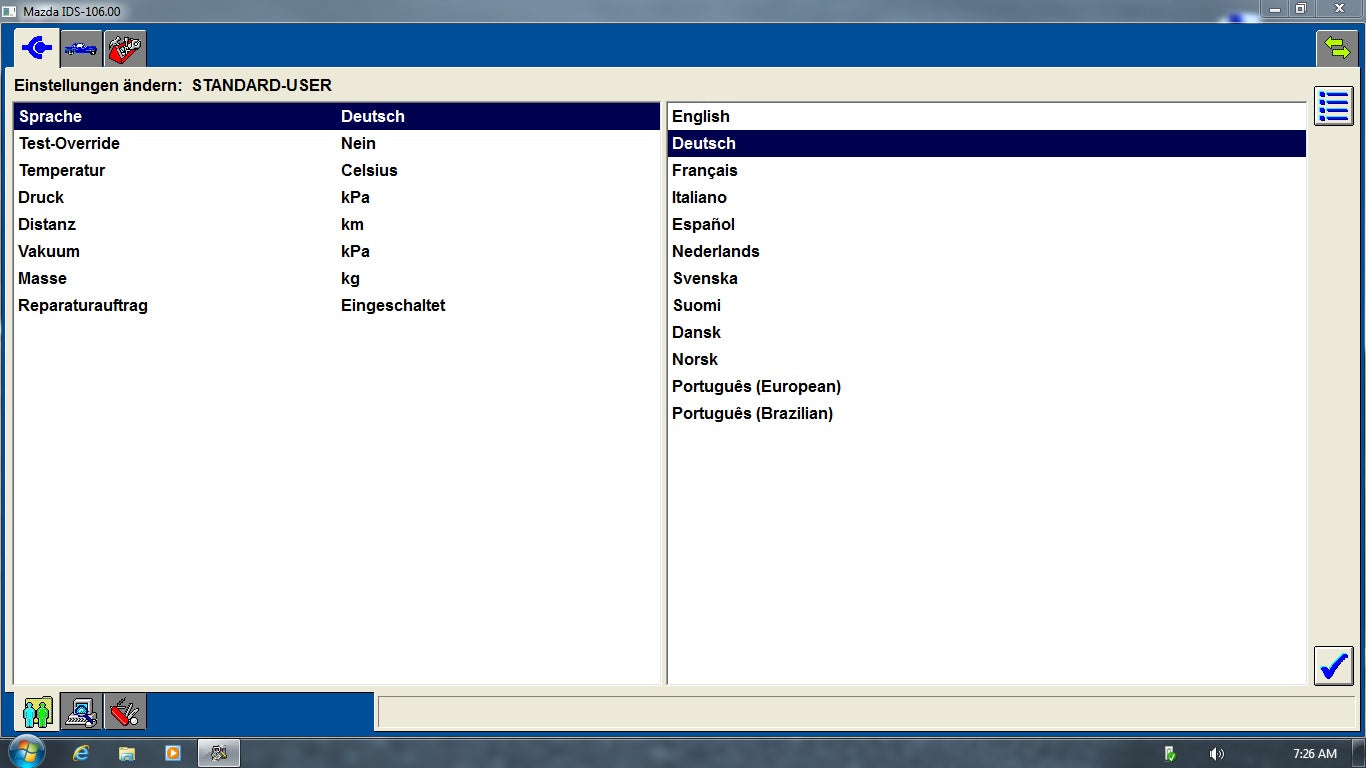1366x768 pixels.
Task: Open the computer magnifier system tab
Action: (81, 712)
